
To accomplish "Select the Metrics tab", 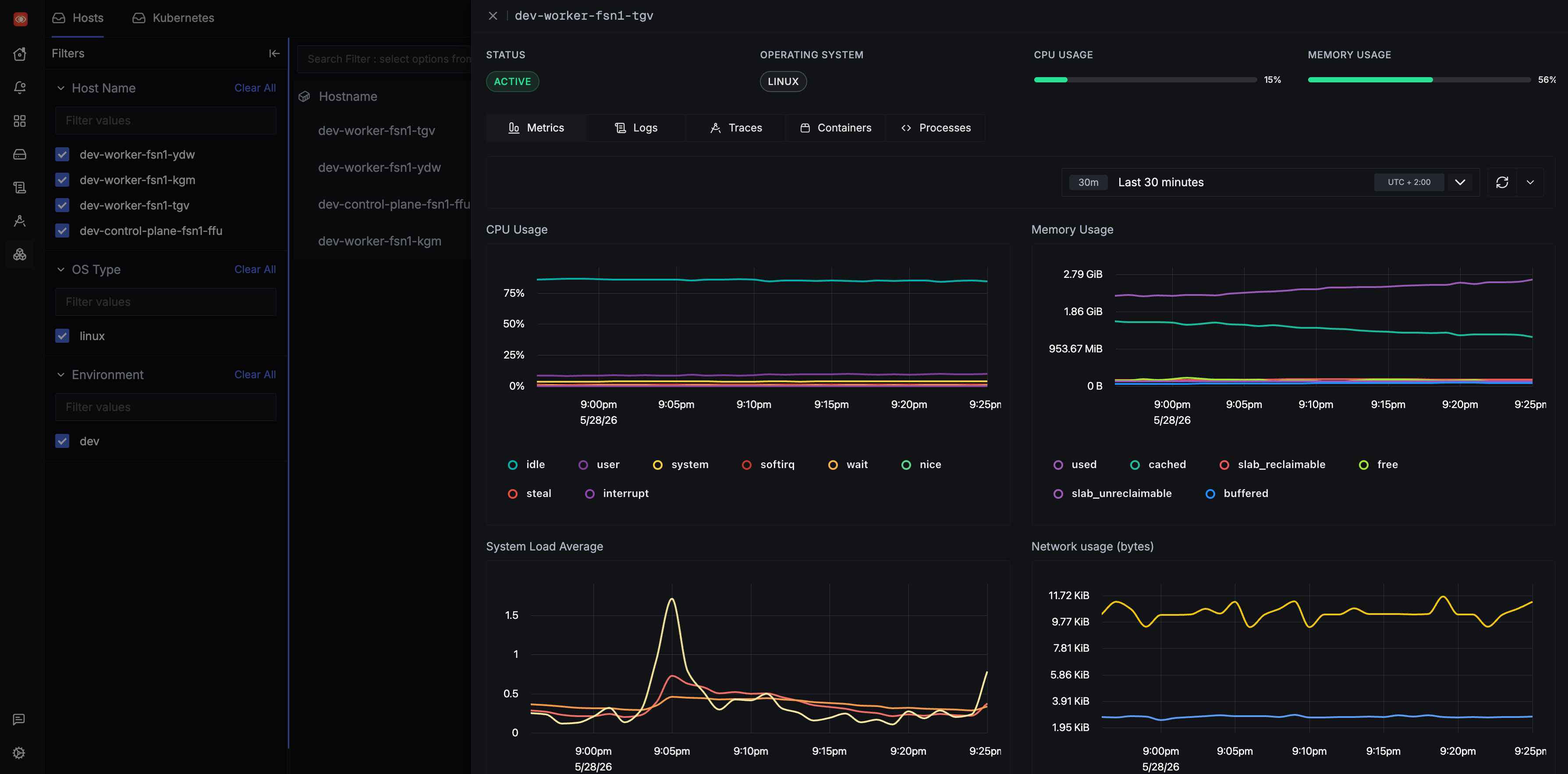I will pos(536,128).
